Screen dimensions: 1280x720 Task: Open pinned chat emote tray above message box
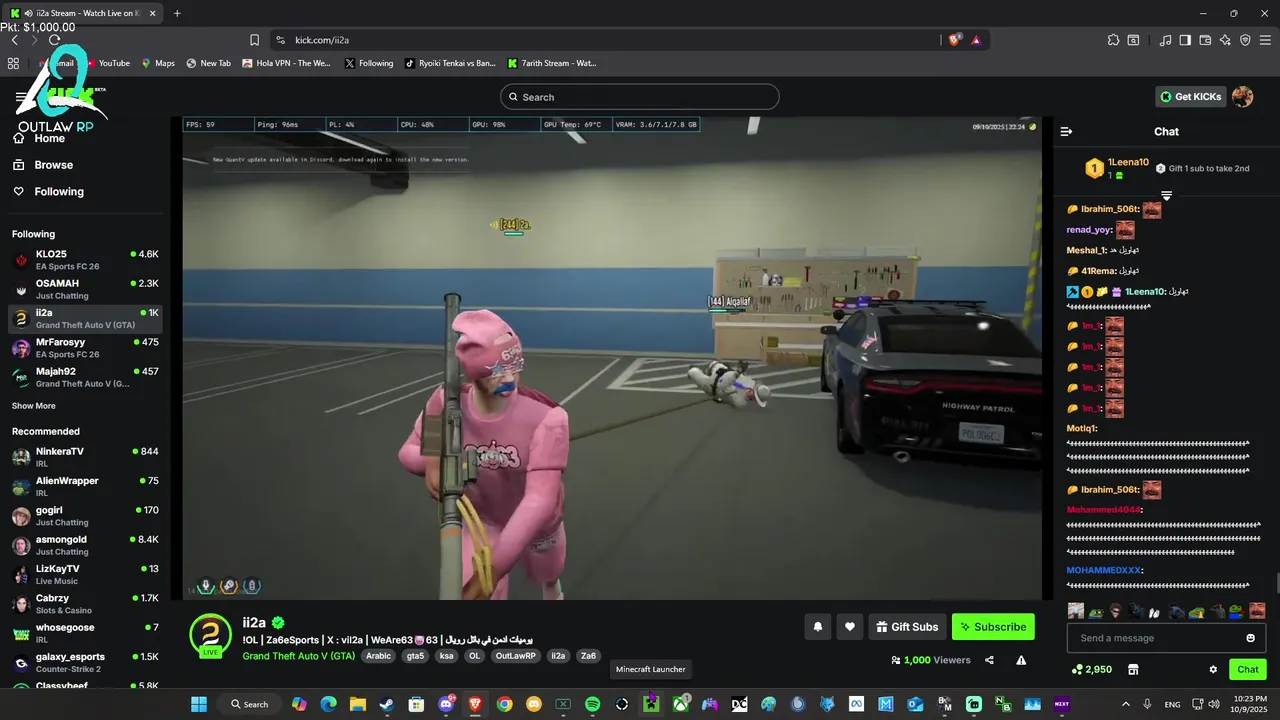tap(1166, 610)
